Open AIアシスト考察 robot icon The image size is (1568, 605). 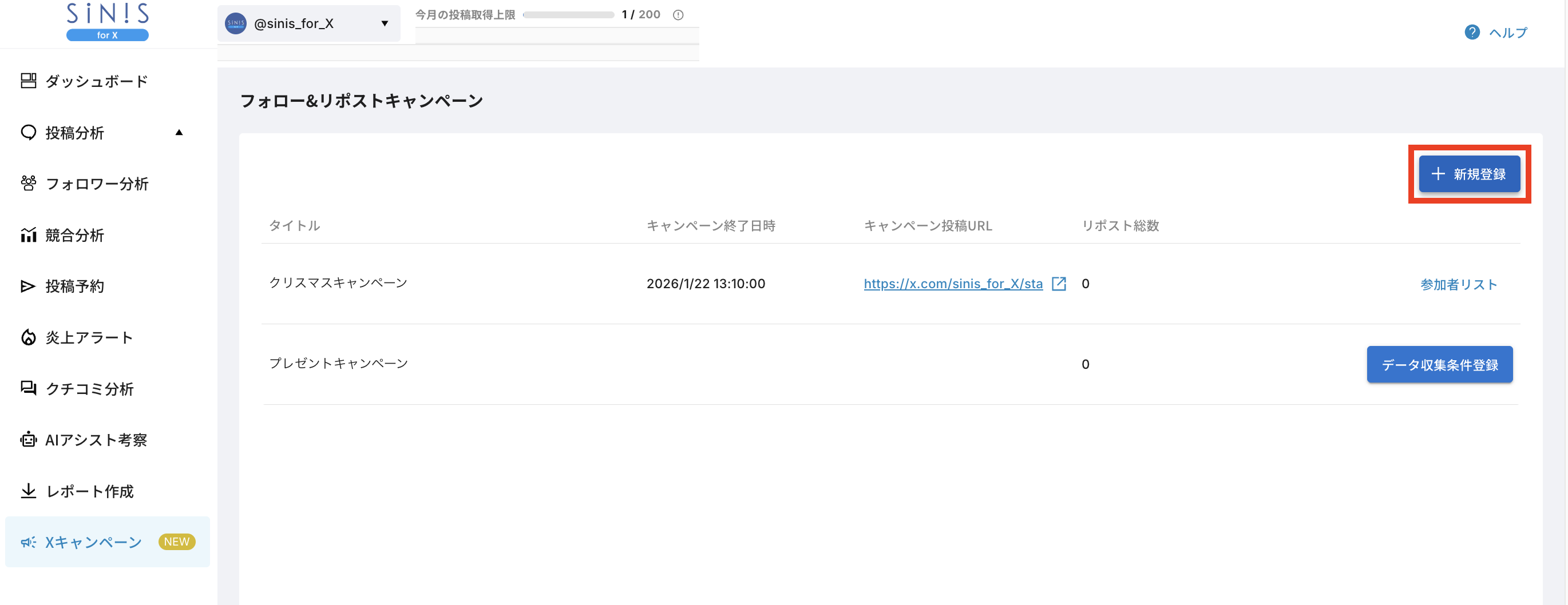(x=28, y=440)
